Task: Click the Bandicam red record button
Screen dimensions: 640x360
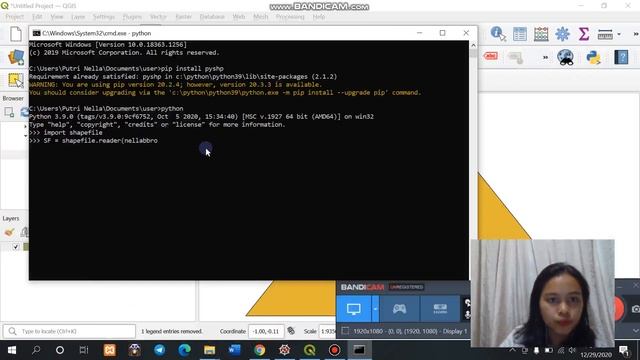Action: coord(619,309)
